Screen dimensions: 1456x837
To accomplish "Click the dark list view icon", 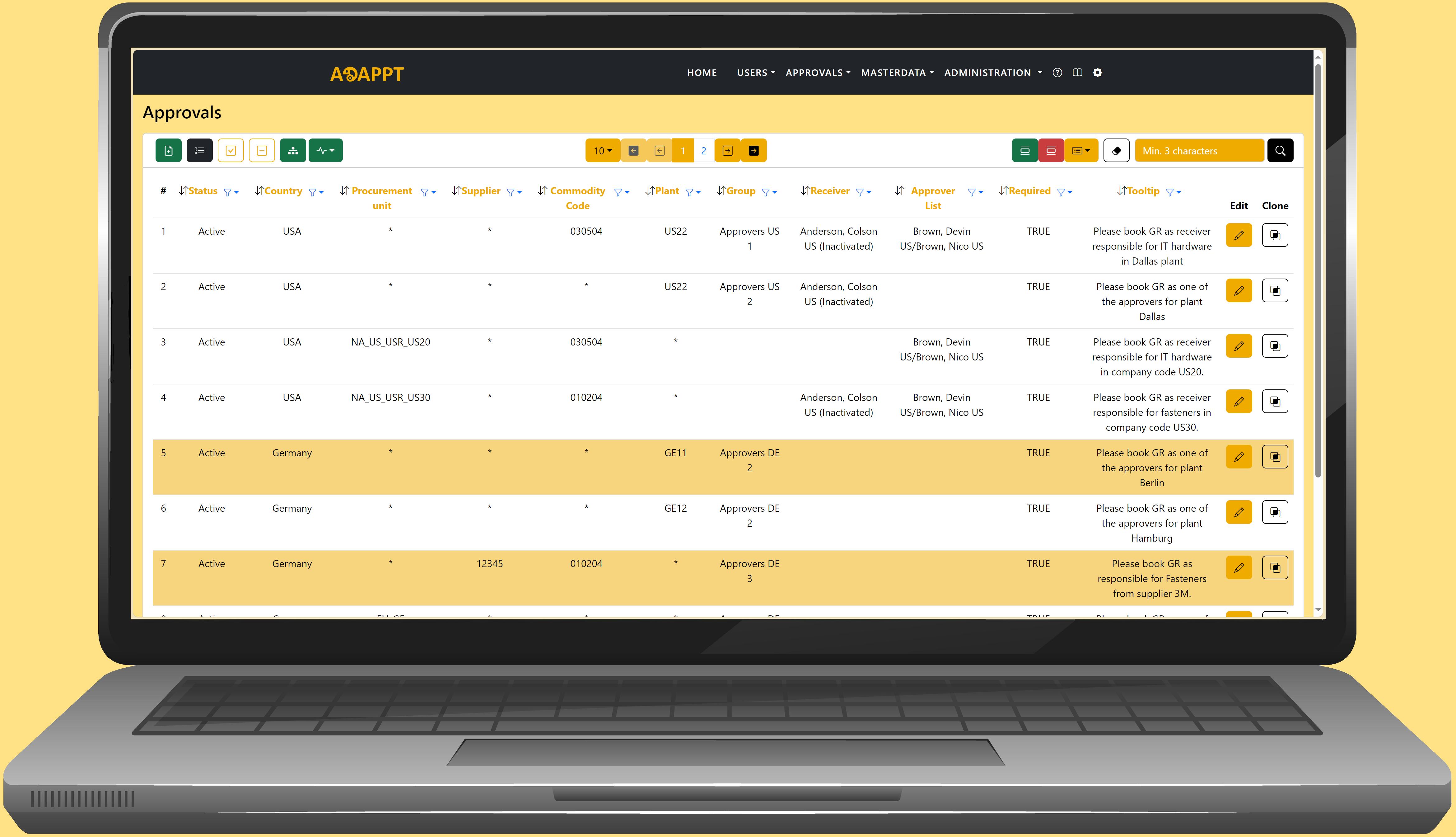I will (199, 151).
